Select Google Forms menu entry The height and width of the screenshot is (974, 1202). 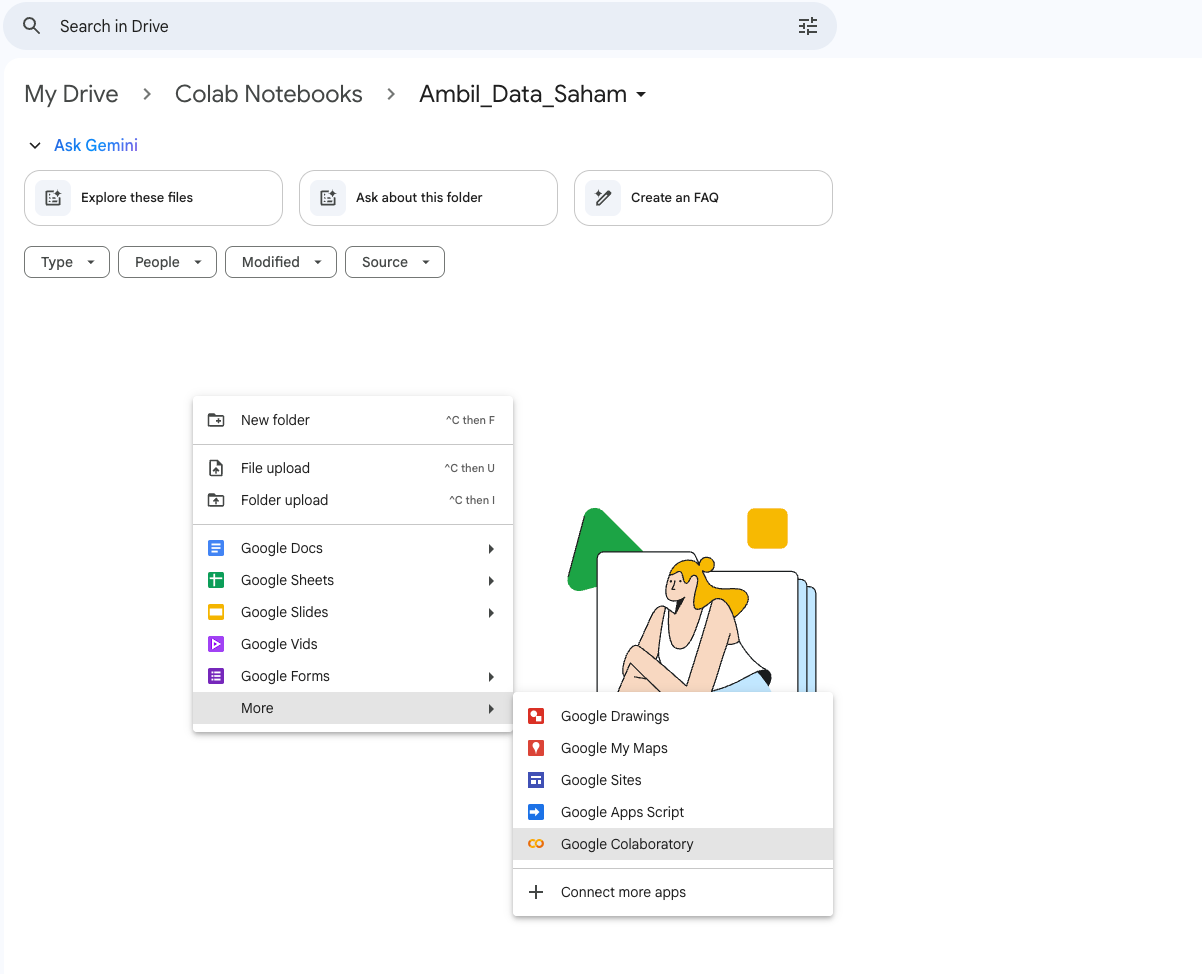click(353, 676)
